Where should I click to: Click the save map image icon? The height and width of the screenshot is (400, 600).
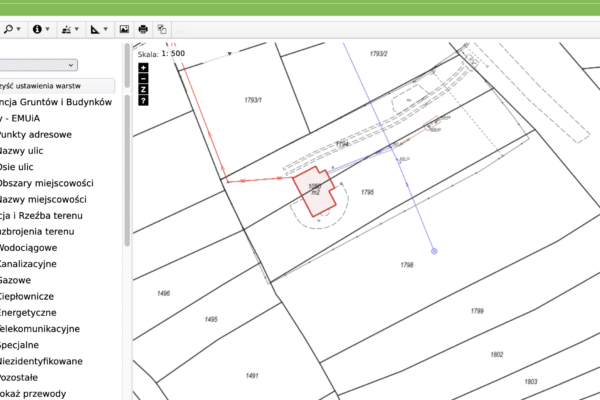click(124, 29)
